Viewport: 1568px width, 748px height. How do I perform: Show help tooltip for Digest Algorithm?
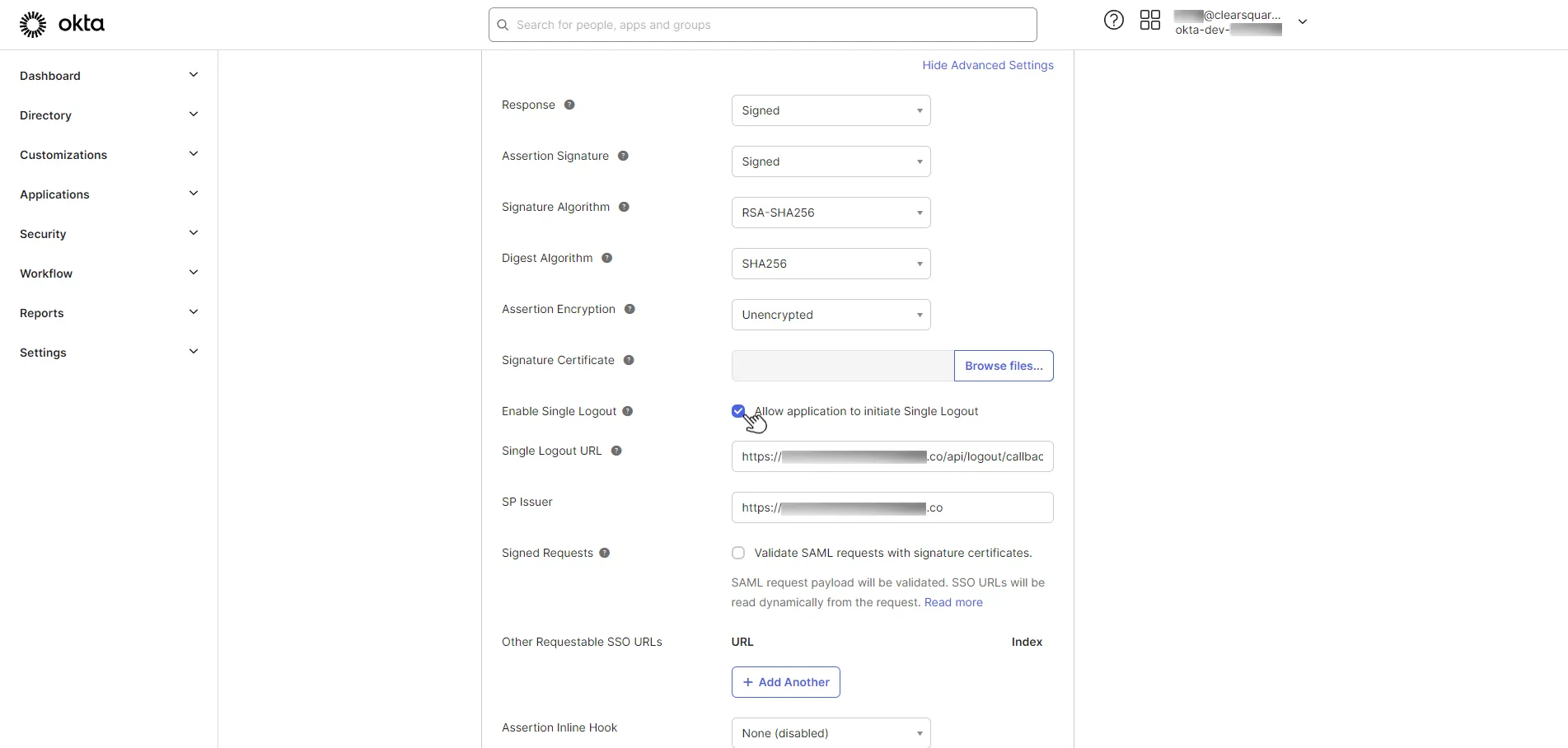pos(606,258)
